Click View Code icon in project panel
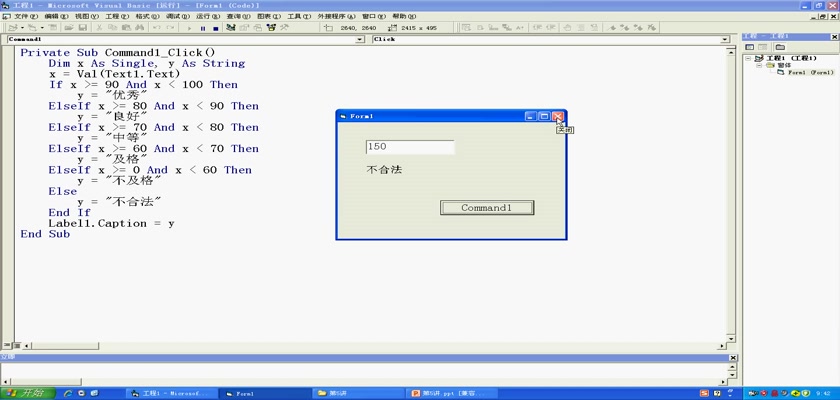The image size is (840, 400). (x=750, y=47)
